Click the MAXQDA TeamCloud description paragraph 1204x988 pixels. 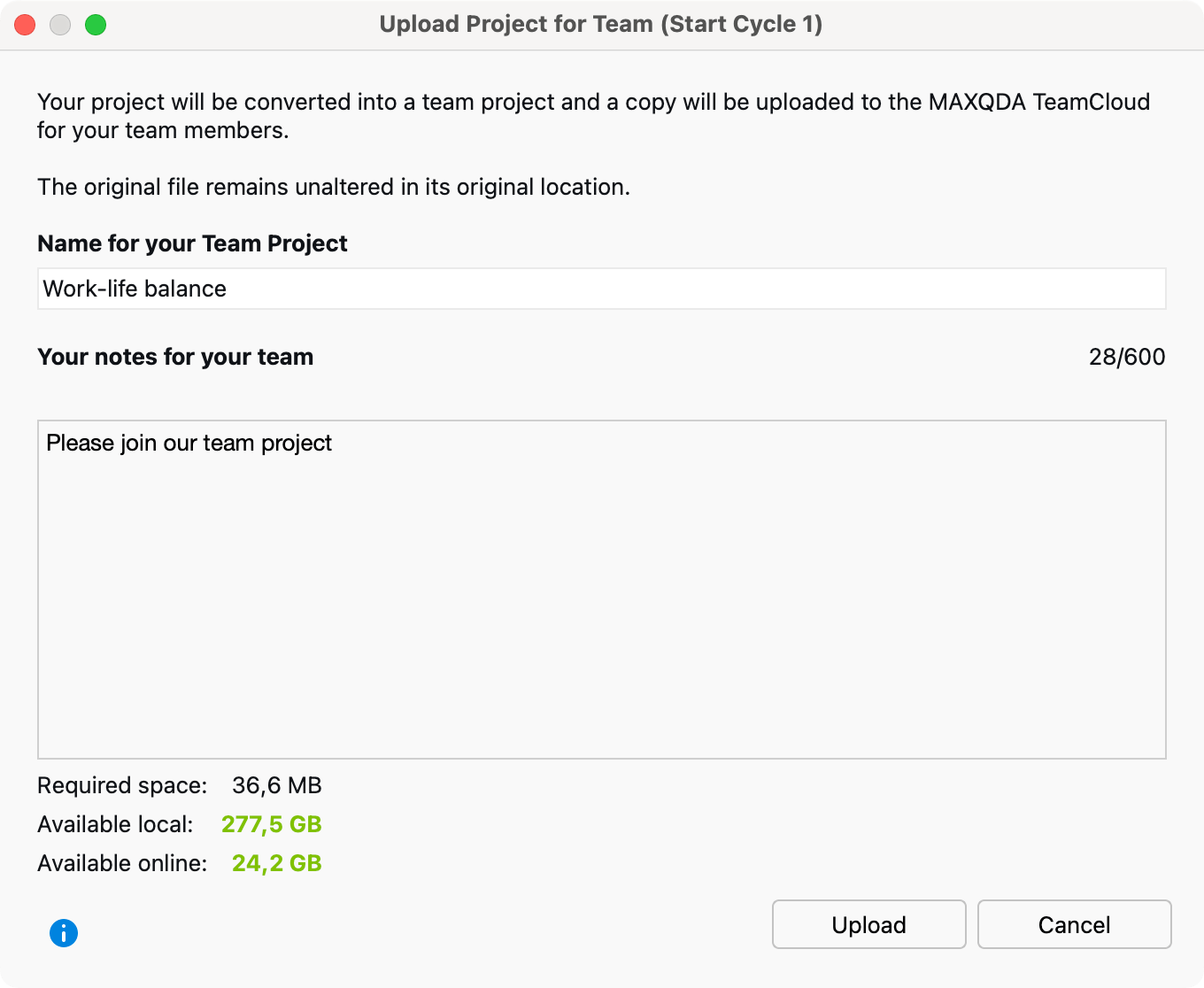tap(593, 116)
